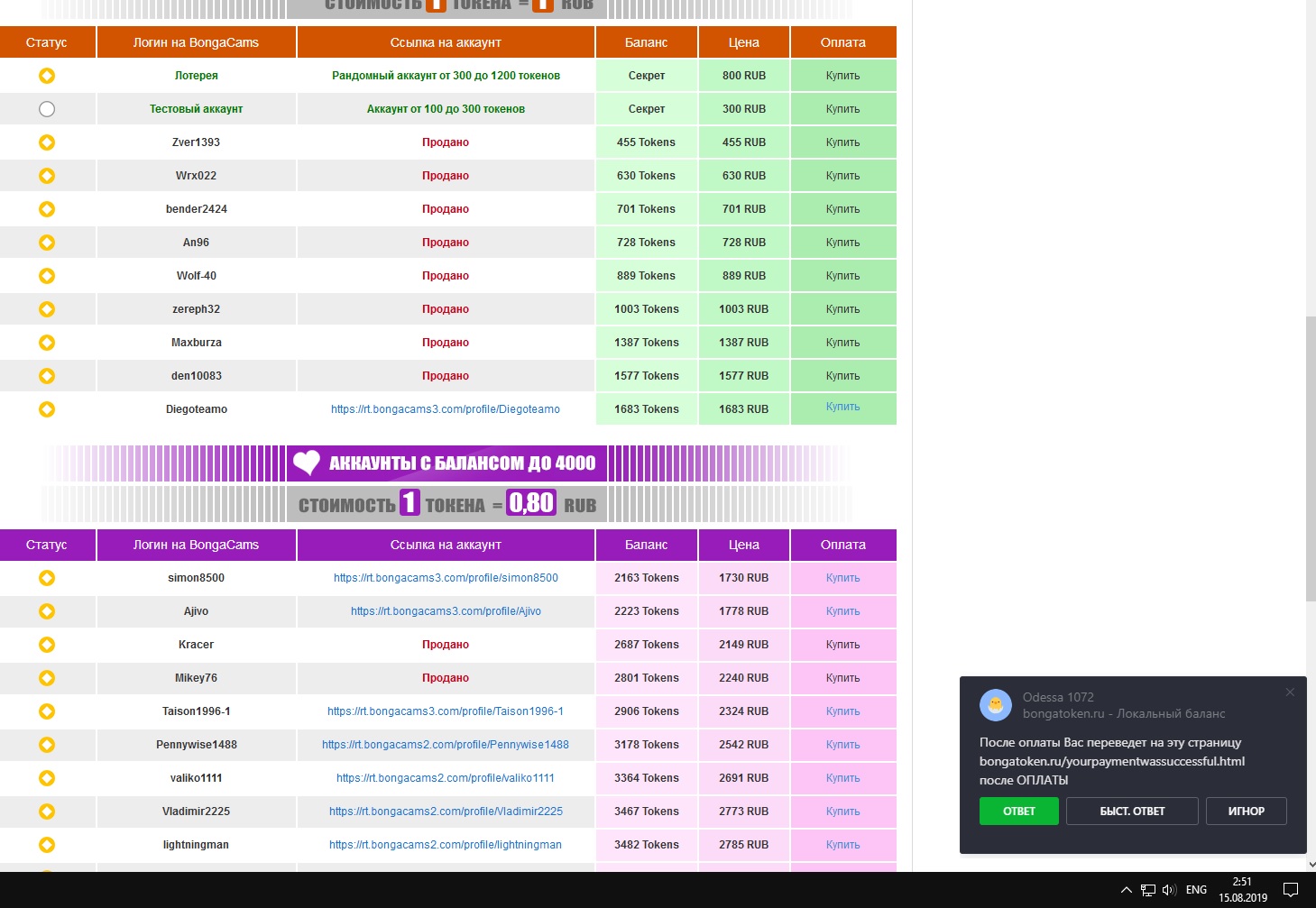Click status icon in Zver1393 row
1316x908 pixels.
click(x=47, y=142)
